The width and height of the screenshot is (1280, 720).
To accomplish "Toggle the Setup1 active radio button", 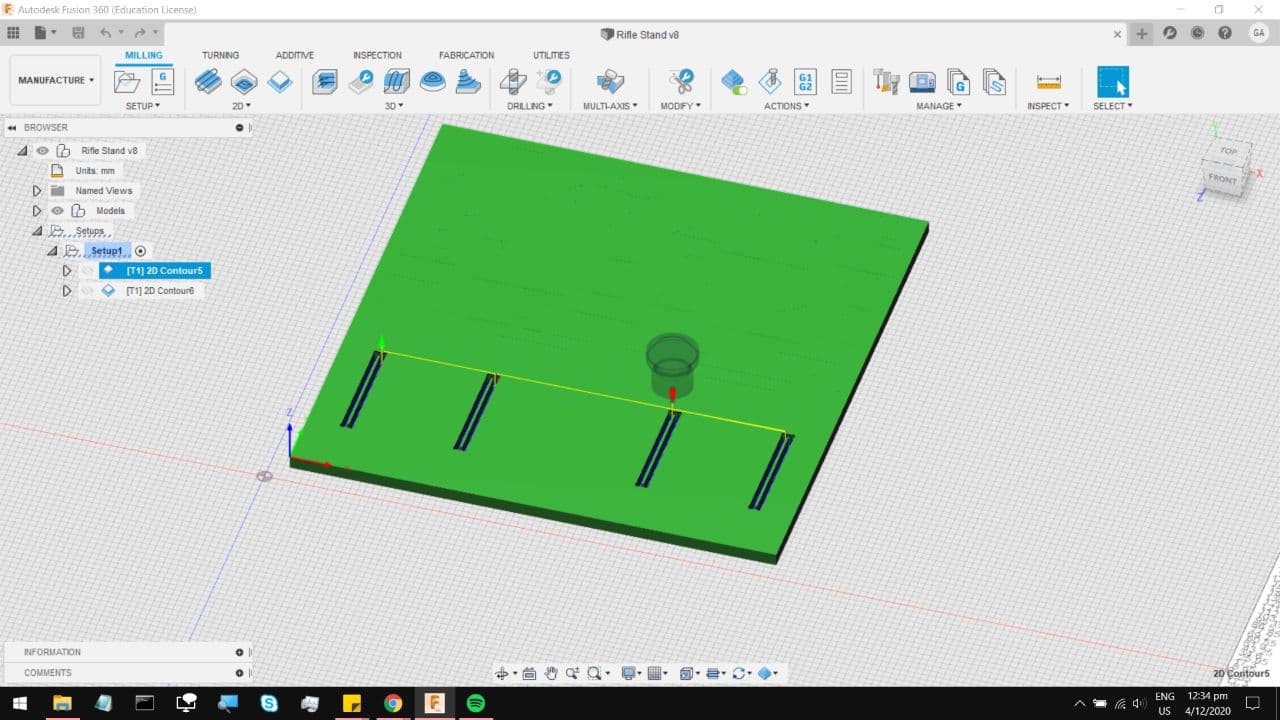I will 140,251.
